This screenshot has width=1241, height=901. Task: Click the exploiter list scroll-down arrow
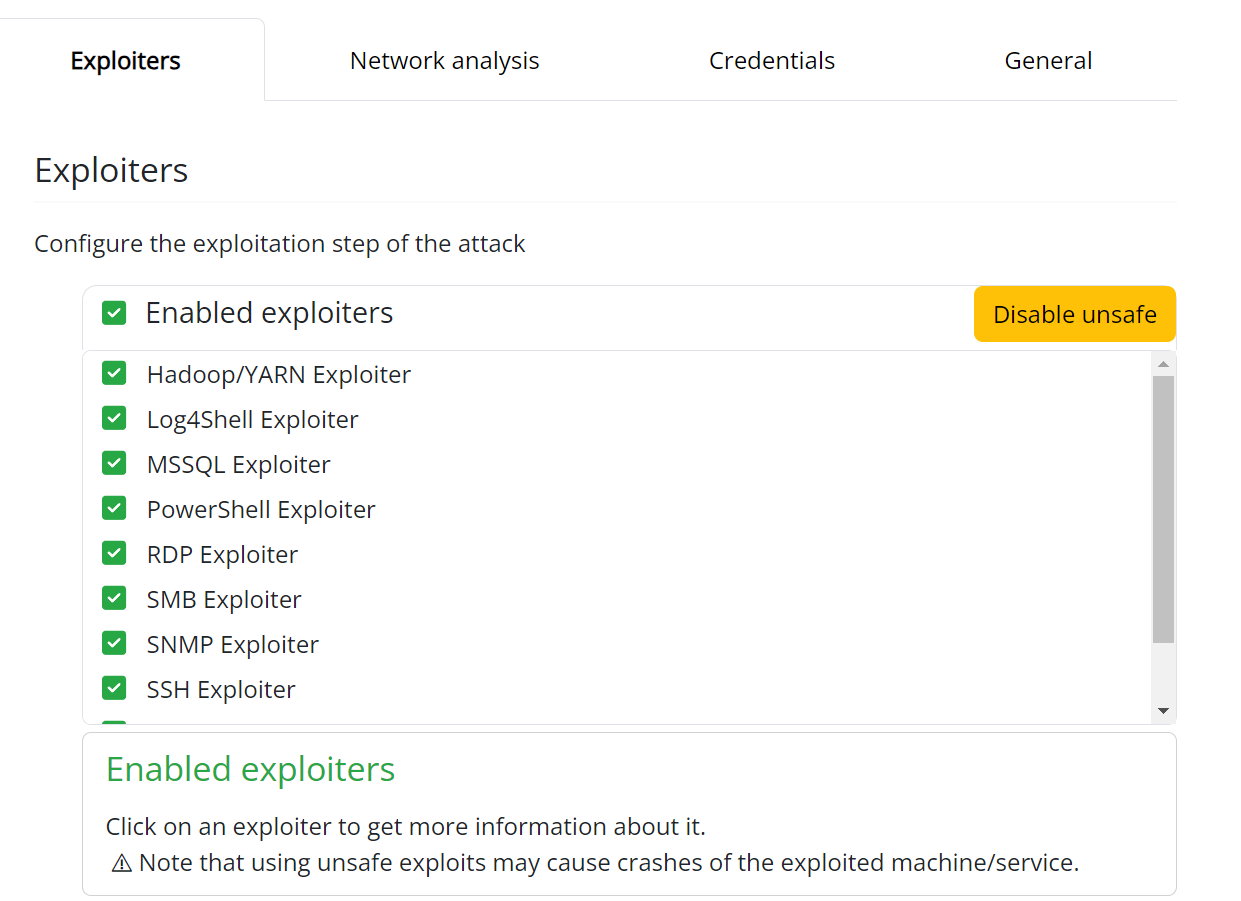click(x=1163, y=710)
